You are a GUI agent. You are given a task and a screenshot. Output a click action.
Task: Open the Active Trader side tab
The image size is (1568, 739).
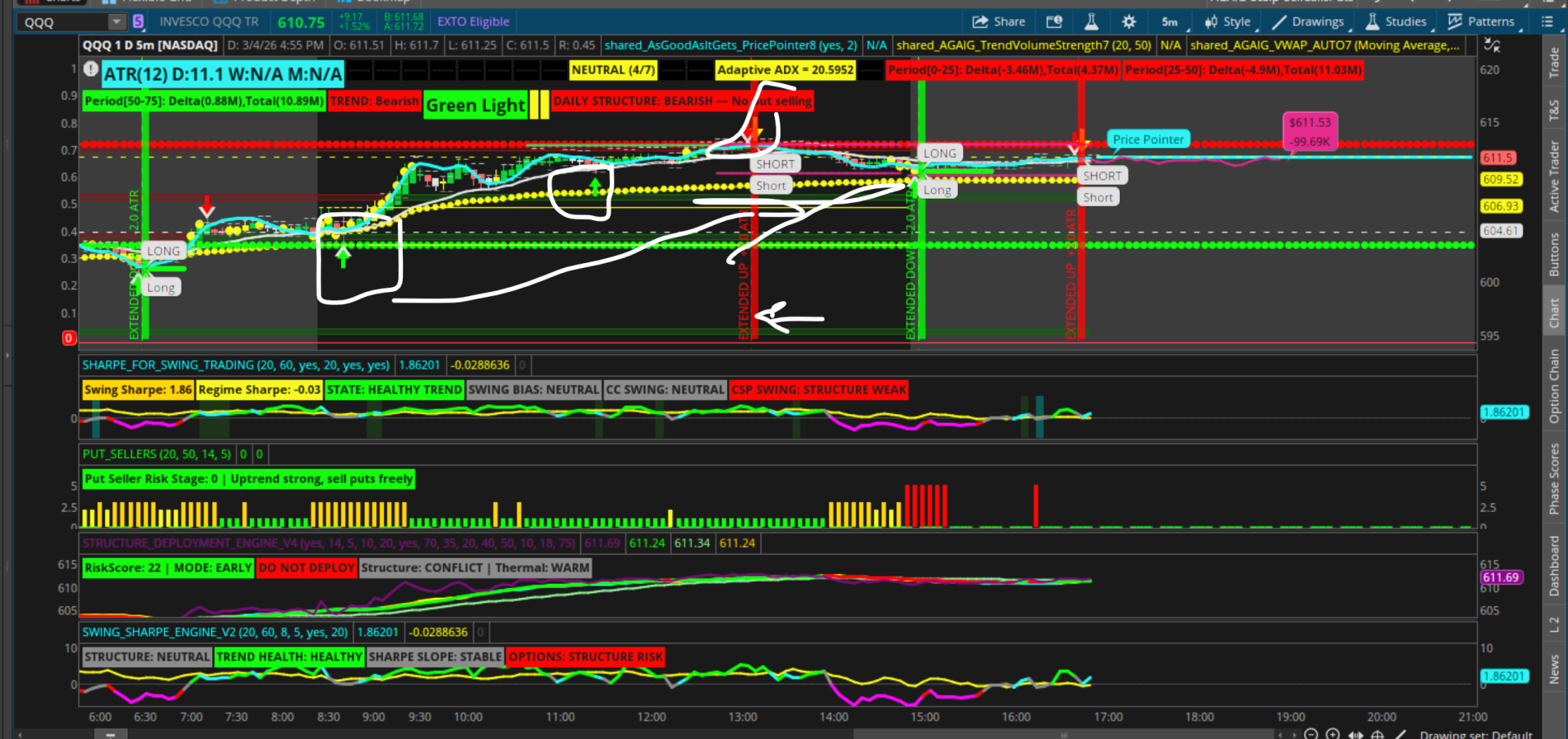1554,177
